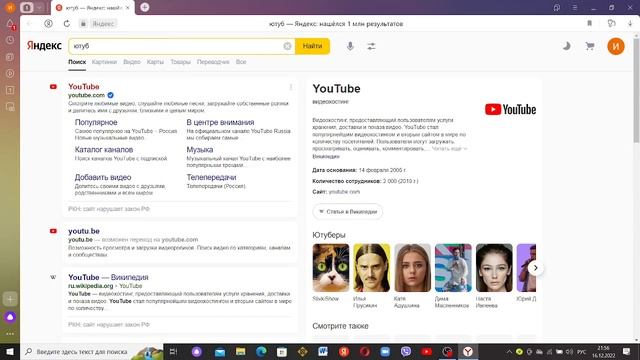The height and width of the screenshot is (360, 640).
Task: Click the Найти search button
Action: point(312,46)
